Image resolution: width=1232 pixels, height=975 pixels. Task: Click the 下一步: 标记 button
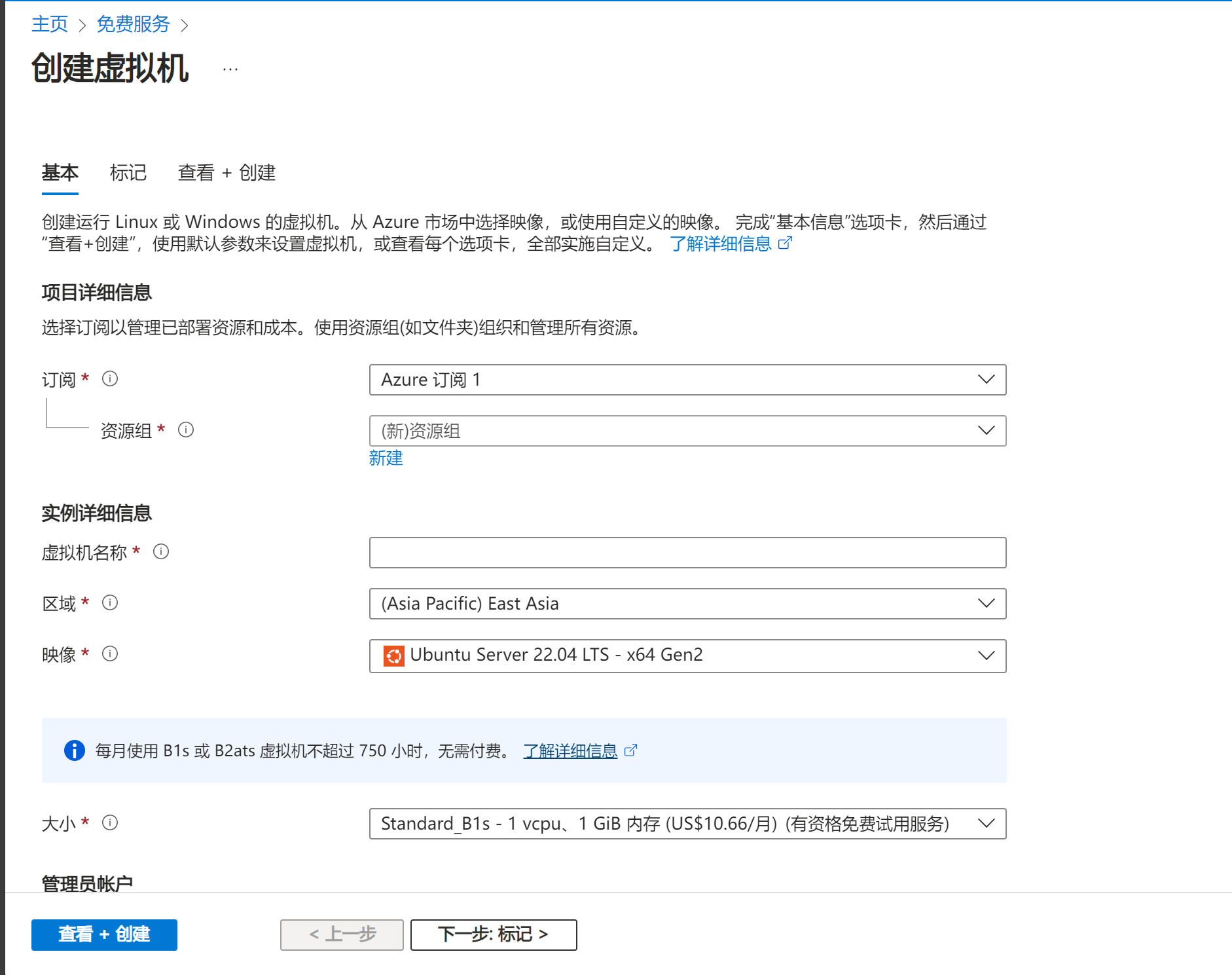click(x=494, y=934)
